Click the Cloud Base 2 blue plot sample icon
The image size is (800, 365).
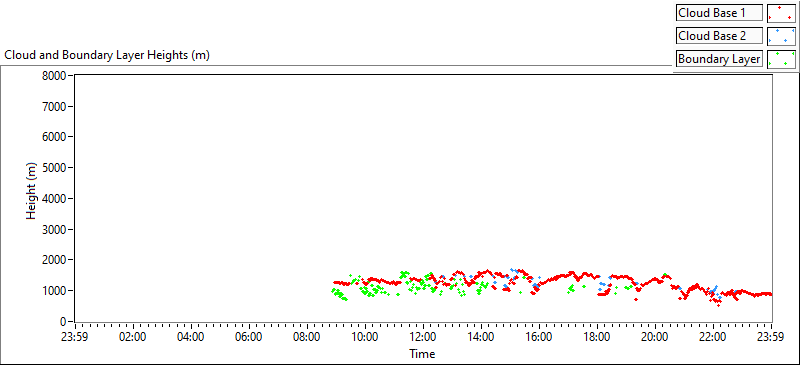pyautogui.click(x=781, y=36)
